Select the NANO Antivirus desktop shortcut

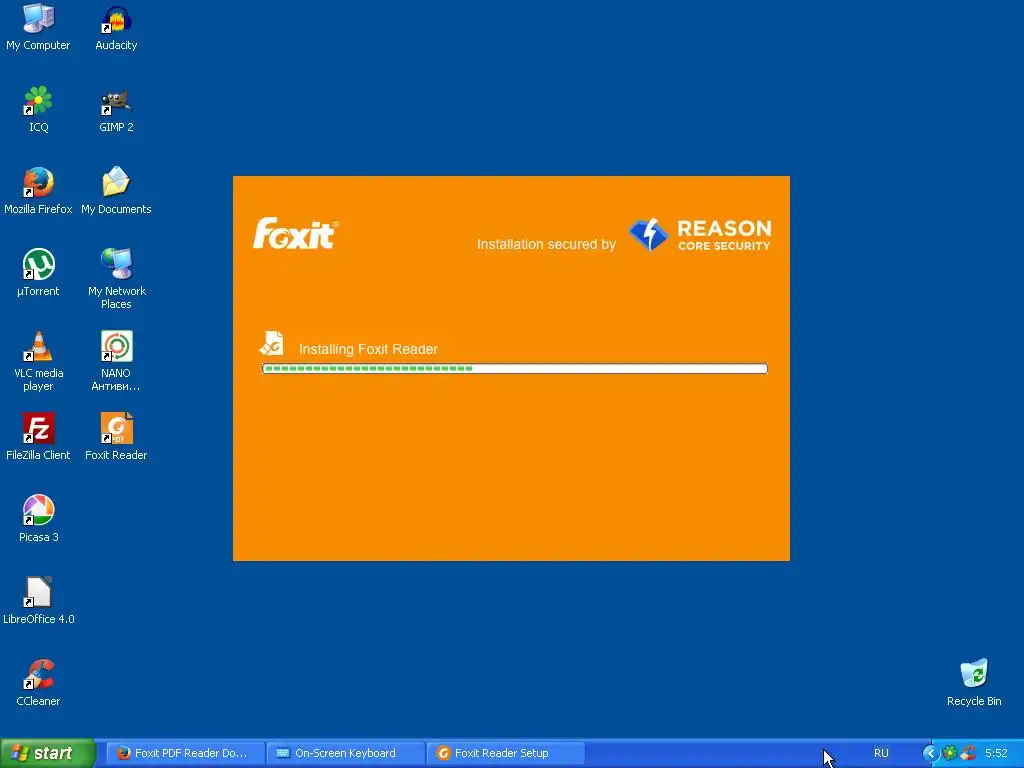[116, 360]
